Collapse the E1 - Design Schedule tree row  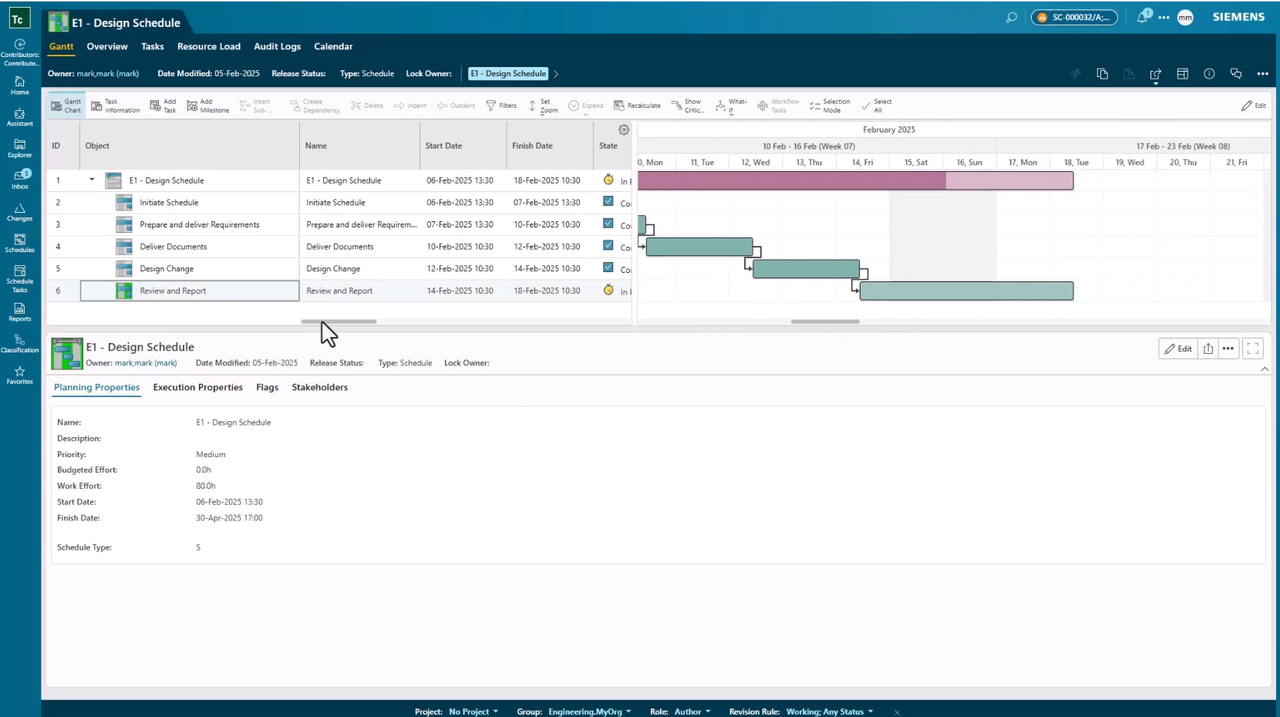92,180
